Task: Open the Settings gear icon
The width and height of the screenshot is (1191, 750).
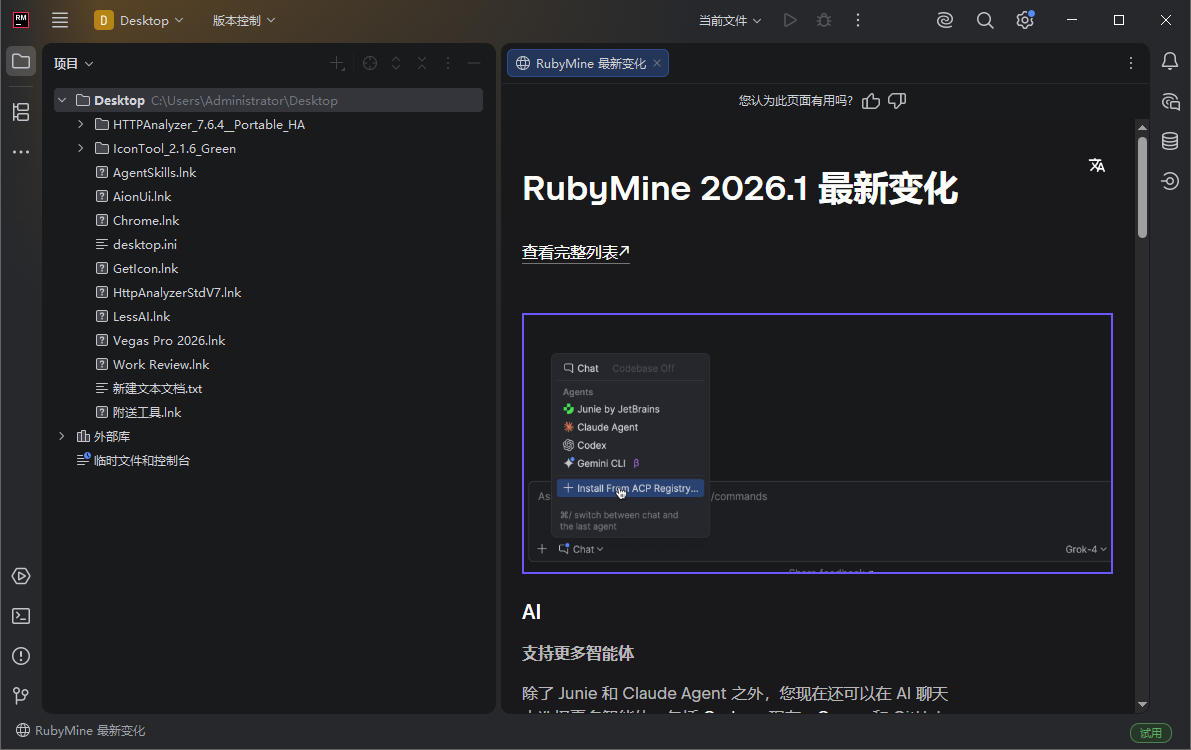Action: pyautogui.click(x=1024, y=19)
